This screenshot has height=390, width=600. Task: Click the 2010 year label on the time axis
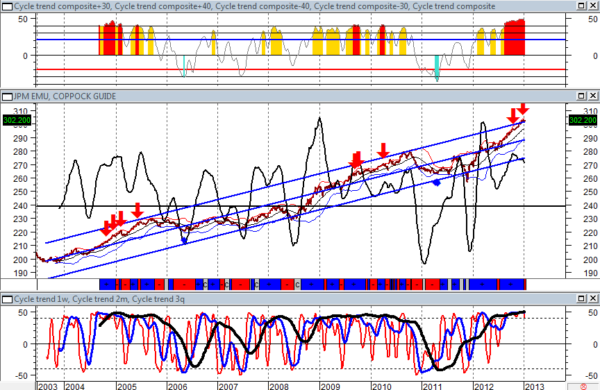click(382, 386)
